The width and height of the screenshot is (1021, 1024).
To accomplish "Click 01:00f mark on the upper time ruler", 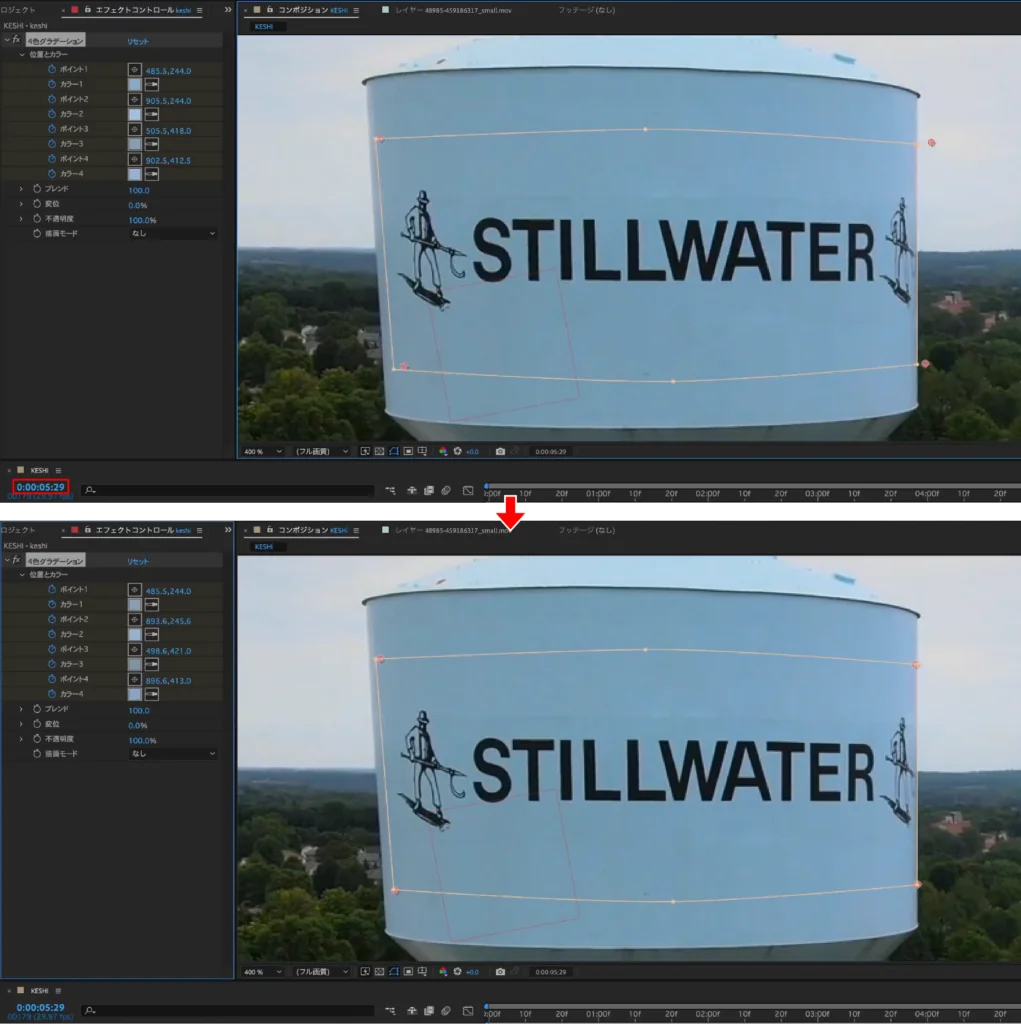I will (x=598, y=494).
